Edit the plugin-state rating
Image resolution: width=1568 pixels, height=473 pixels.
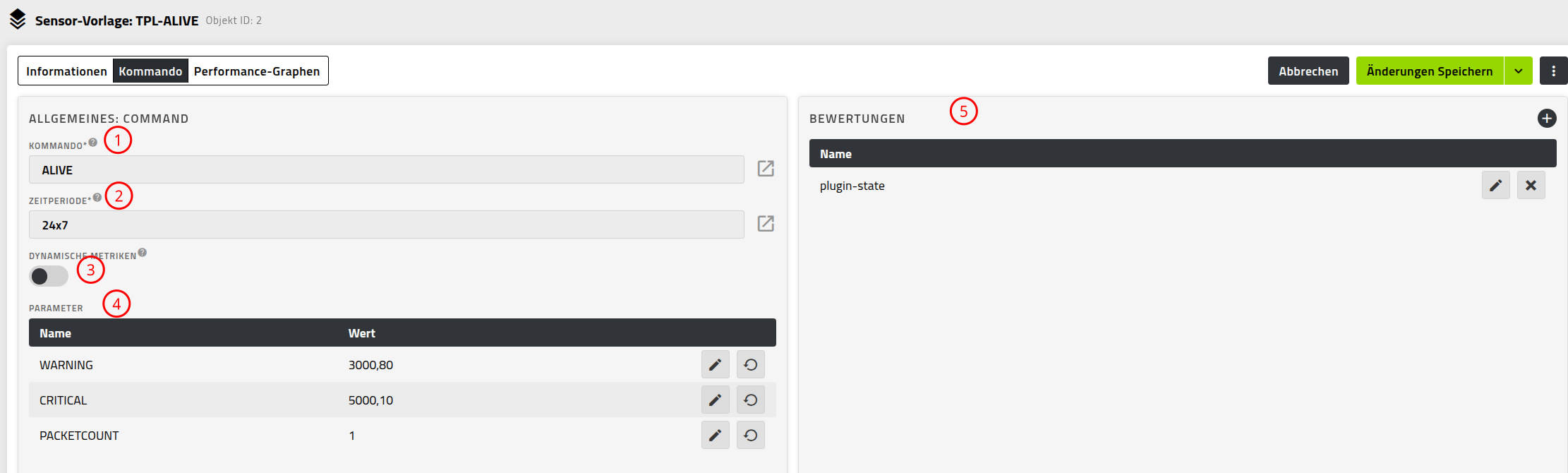click(1495, 185)
